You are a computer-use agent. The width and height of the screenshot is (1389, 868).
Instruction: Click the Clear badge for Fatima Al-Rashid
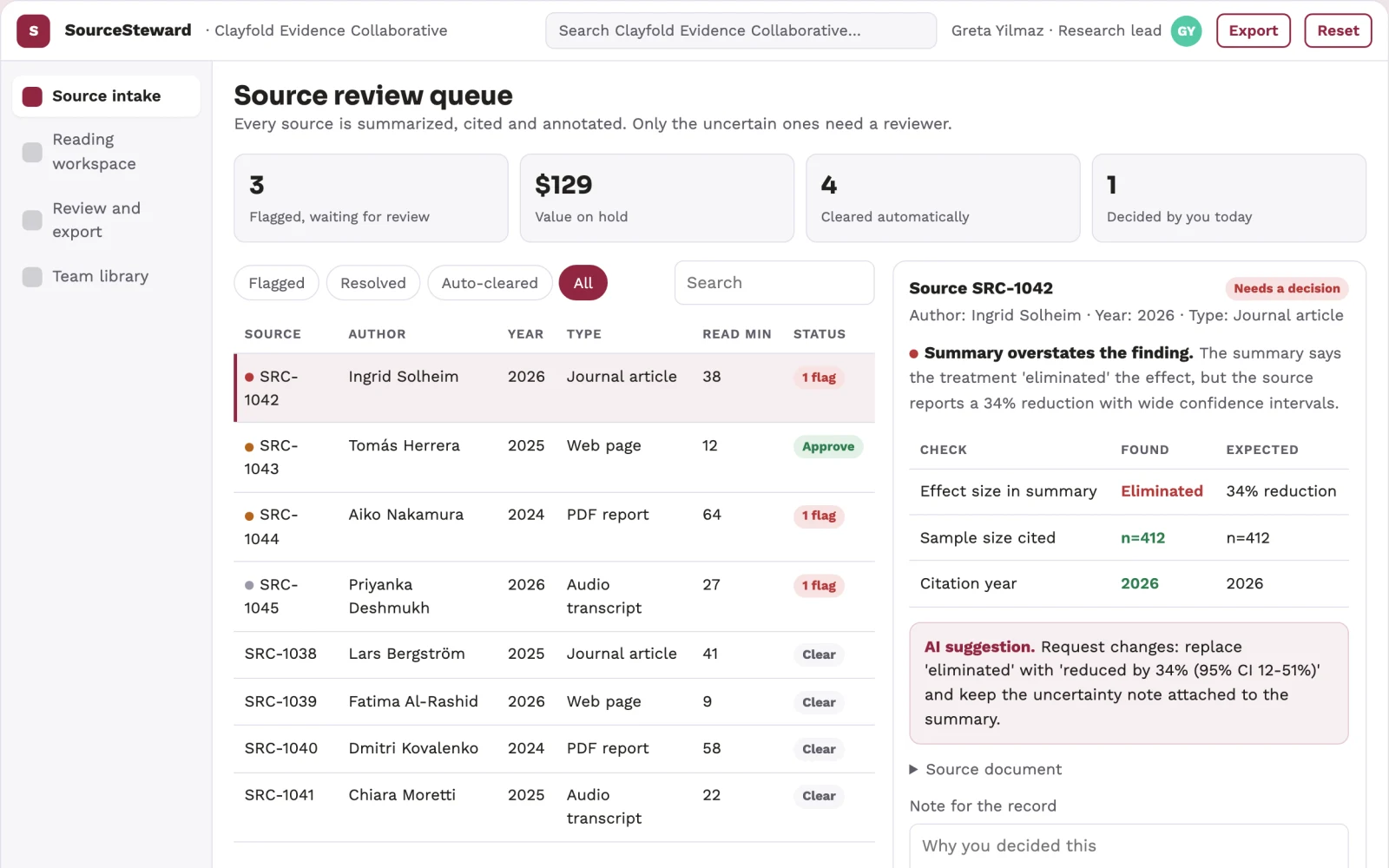pyautogui.click(x=819, y=702)
